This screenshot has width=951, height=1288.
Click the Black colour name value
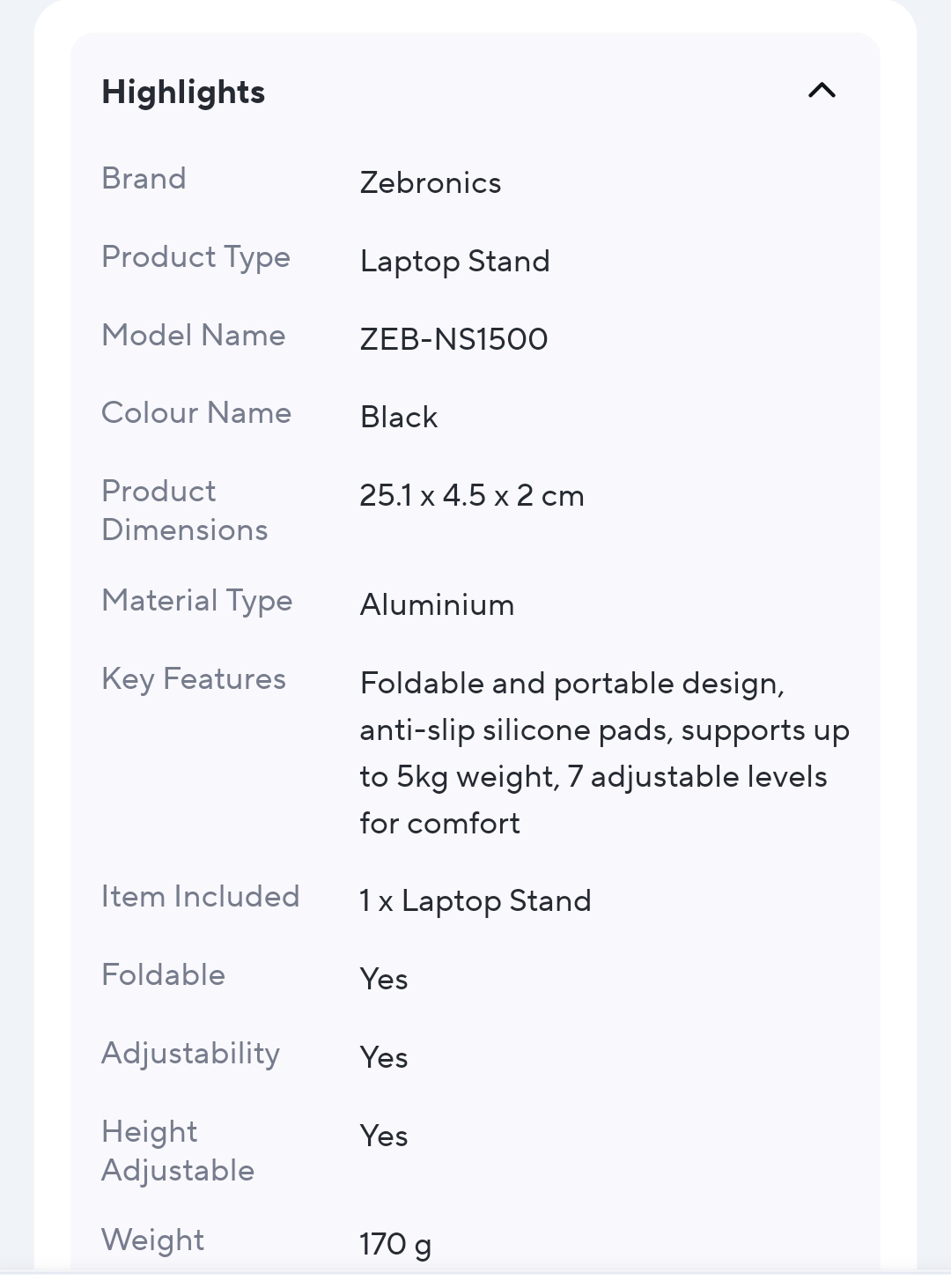(x=399, y=418)
